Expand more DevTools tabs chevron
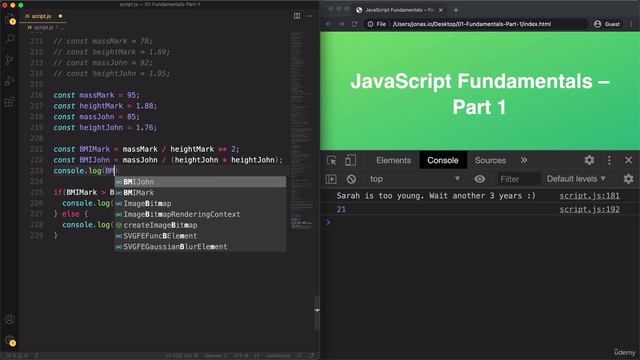The width and height of the screenshot is (640, 360). pos(524,160)
